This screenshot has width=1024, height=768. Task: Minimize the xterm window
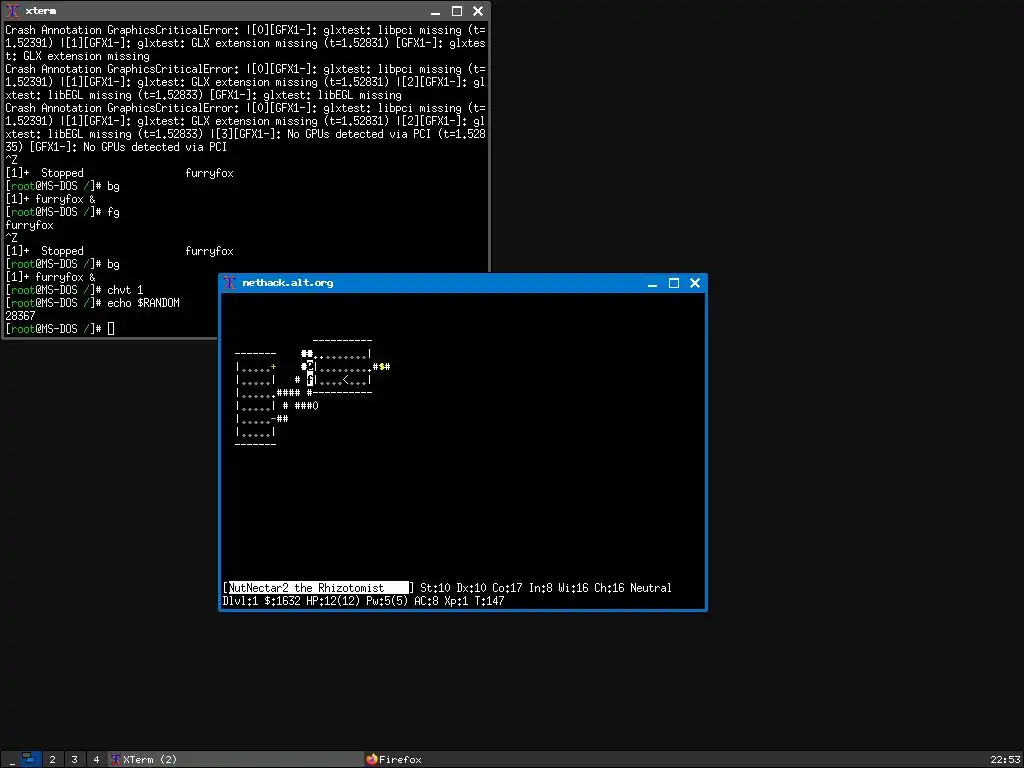436,12
